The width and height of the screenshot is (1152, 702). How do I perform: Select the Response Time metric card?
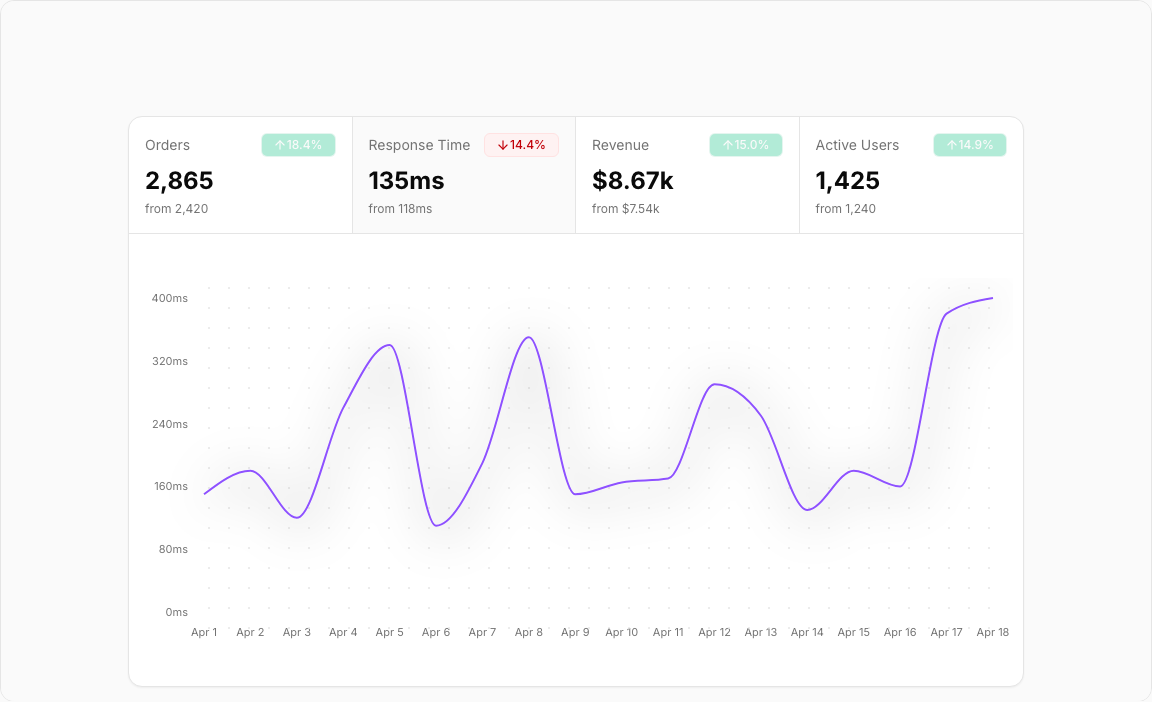click(463, 176)
